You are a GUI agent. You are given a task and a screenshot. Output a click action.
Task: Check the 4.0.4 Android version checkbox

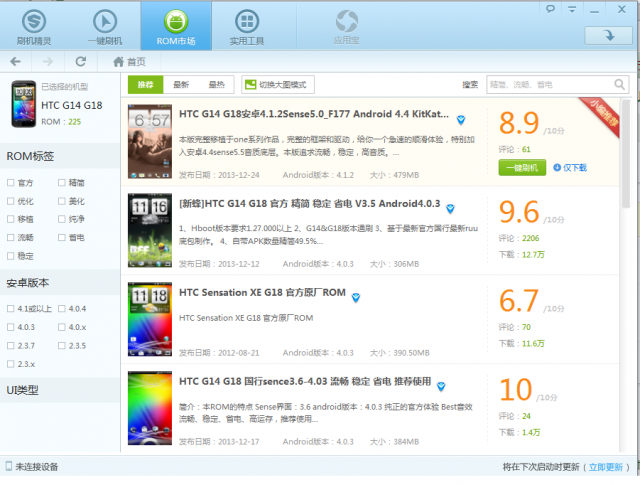click(62, 309)
